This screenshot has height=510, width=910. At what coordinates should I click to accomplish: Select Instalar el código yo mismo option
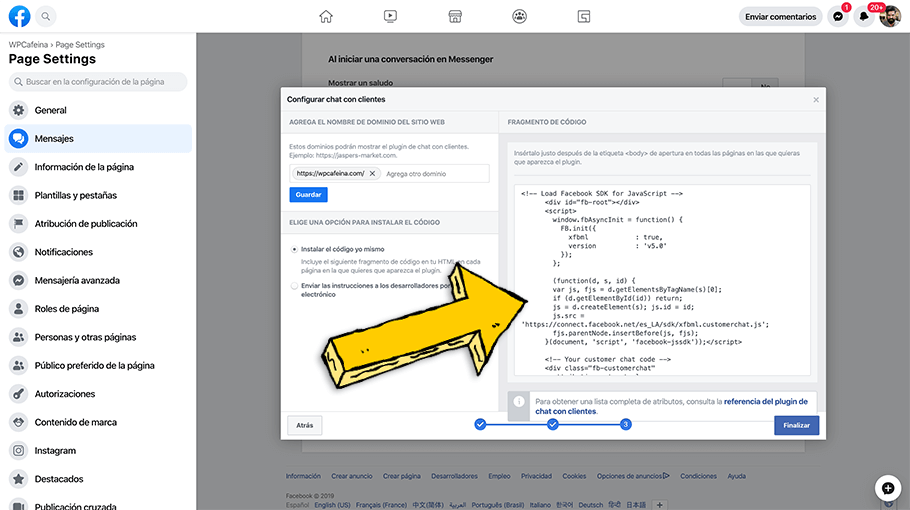click(294, 249)
